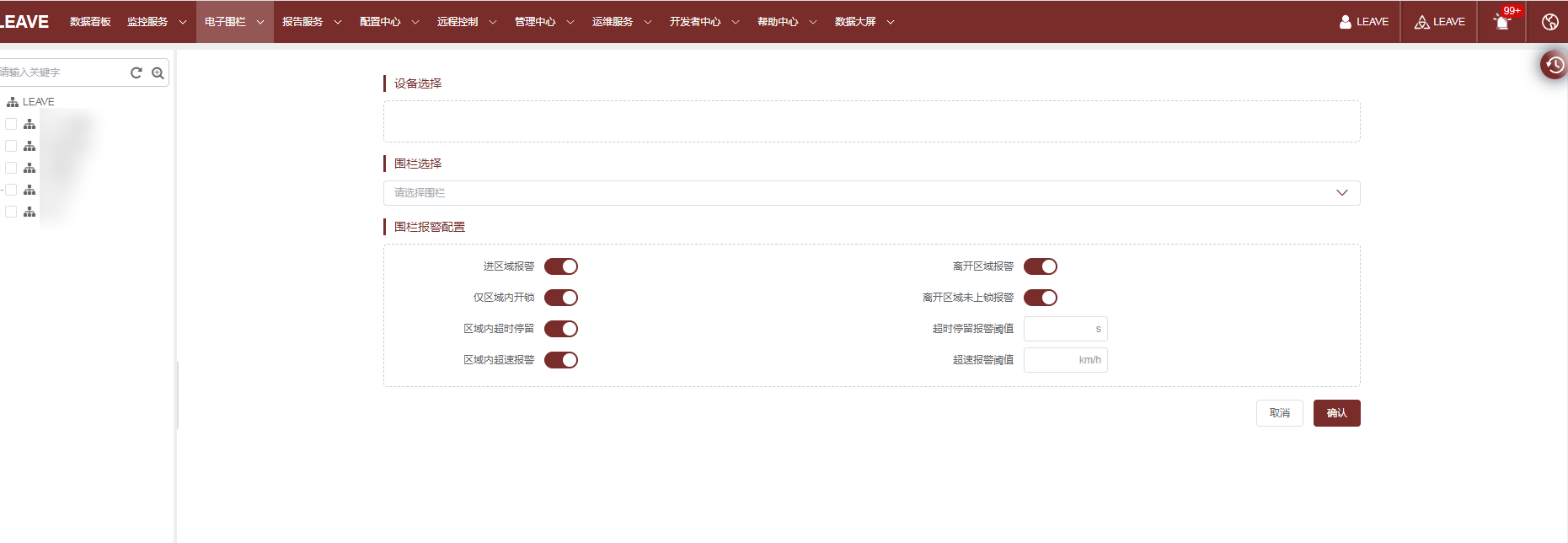This screenshot has height=543, width=1568.
Task: Click the organization triangle icon LEAVE
Action: tap(1439, 22)
